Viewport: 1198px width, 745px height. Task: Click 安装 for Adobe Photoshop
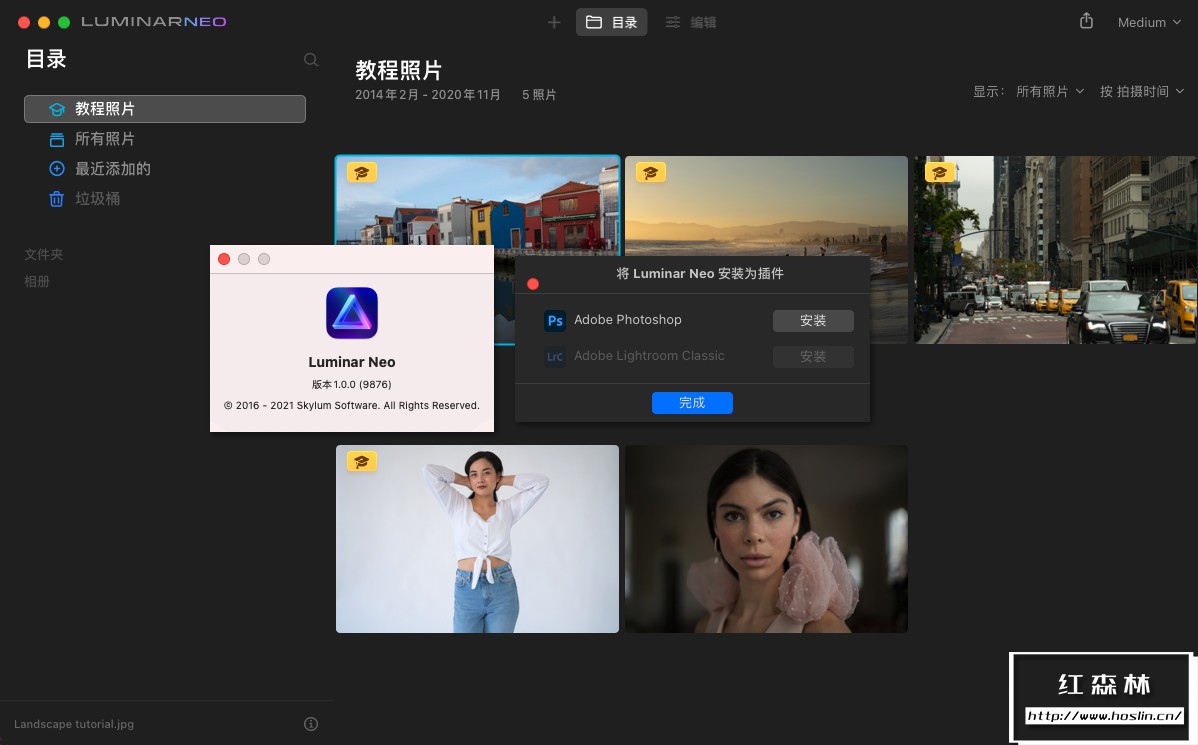(x=813, y=321)
